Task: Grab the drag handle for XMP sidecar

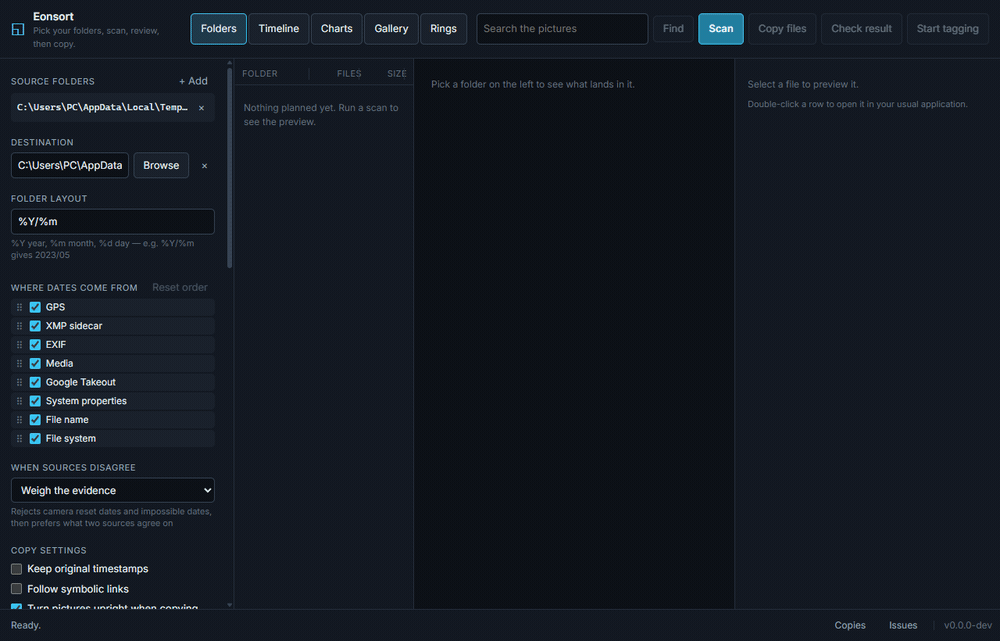Action: 19,326
